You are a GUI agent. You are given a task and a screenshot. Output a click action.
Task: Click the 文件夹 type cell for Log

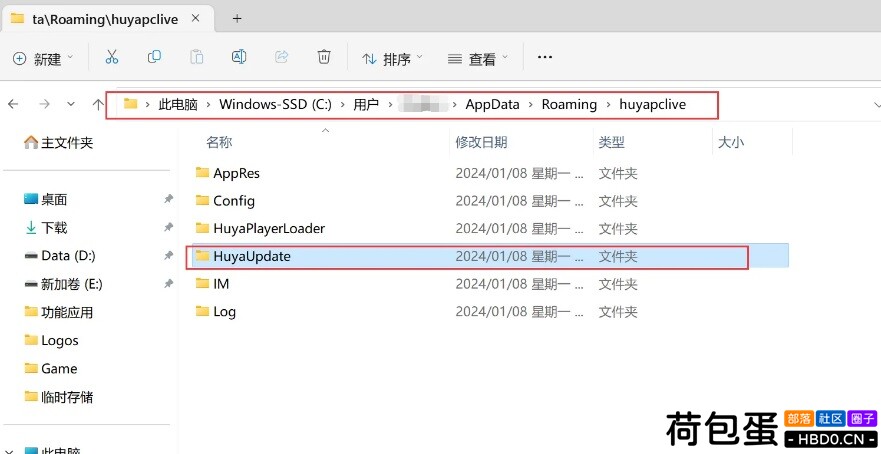click(618, 311)
